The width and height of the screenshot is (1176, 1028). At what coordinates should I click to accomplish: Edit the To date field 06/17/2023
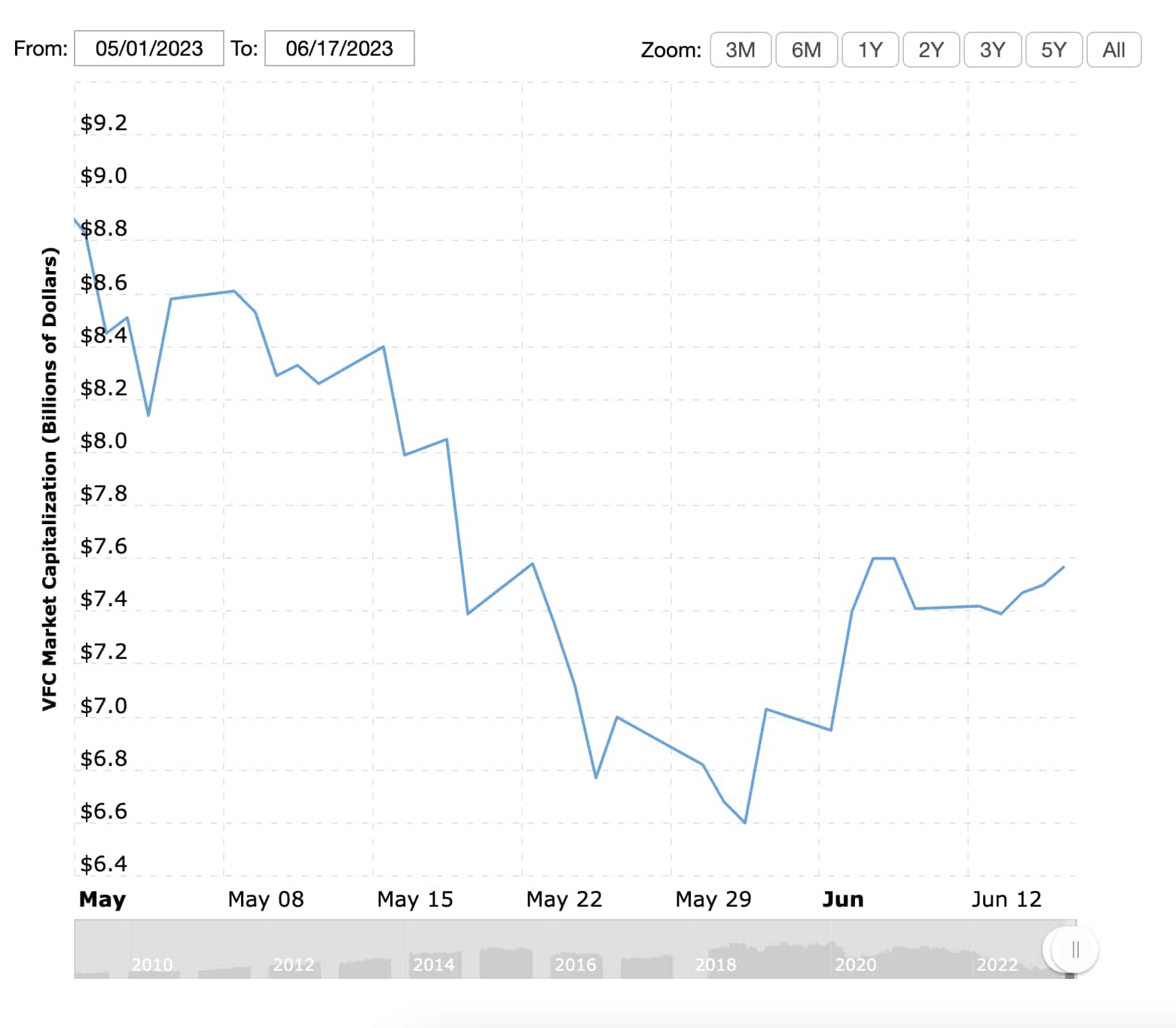340,48
